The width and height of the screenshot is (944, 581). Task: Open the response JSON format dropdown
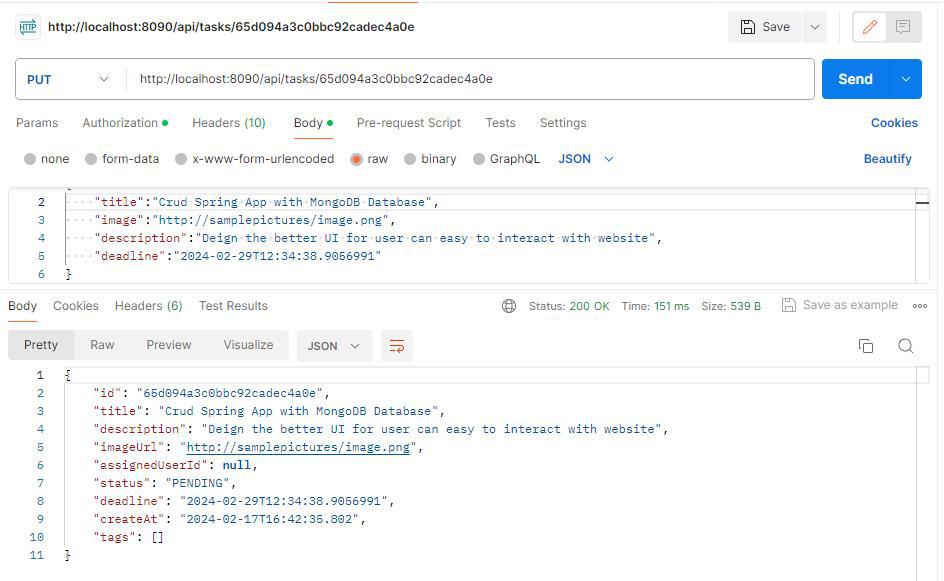(x=333, y=346)
